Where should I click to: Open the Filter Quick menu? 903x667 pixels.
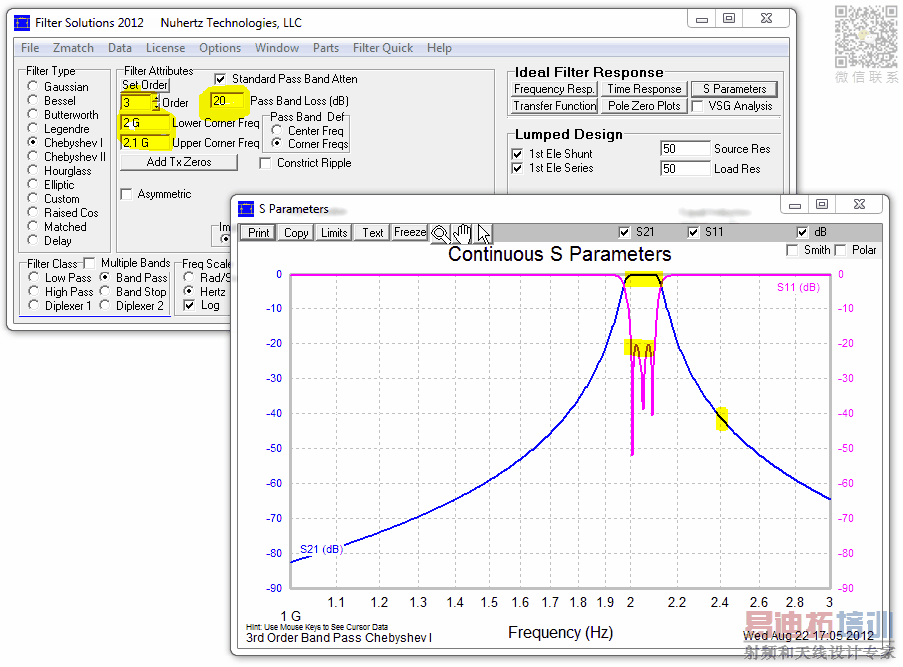tap(383, 48)
